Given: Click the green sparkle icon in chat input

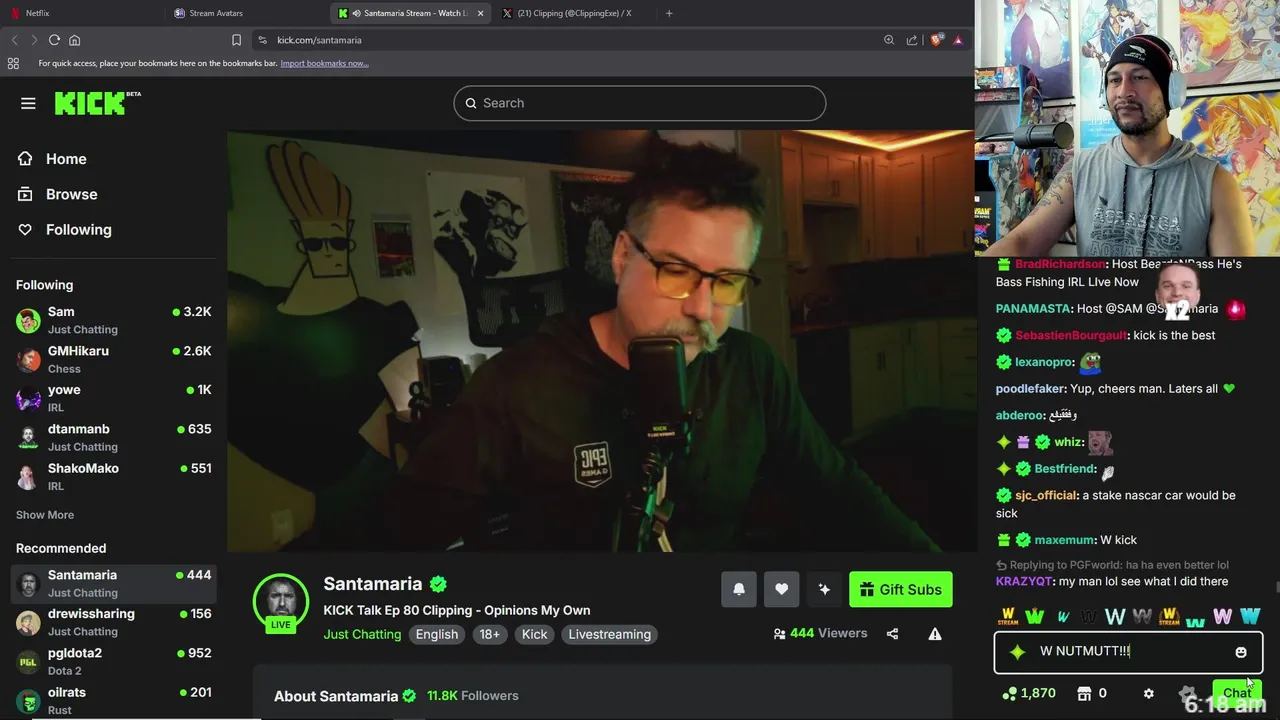Looking at the screenshot, I should tap(1018, 652).
